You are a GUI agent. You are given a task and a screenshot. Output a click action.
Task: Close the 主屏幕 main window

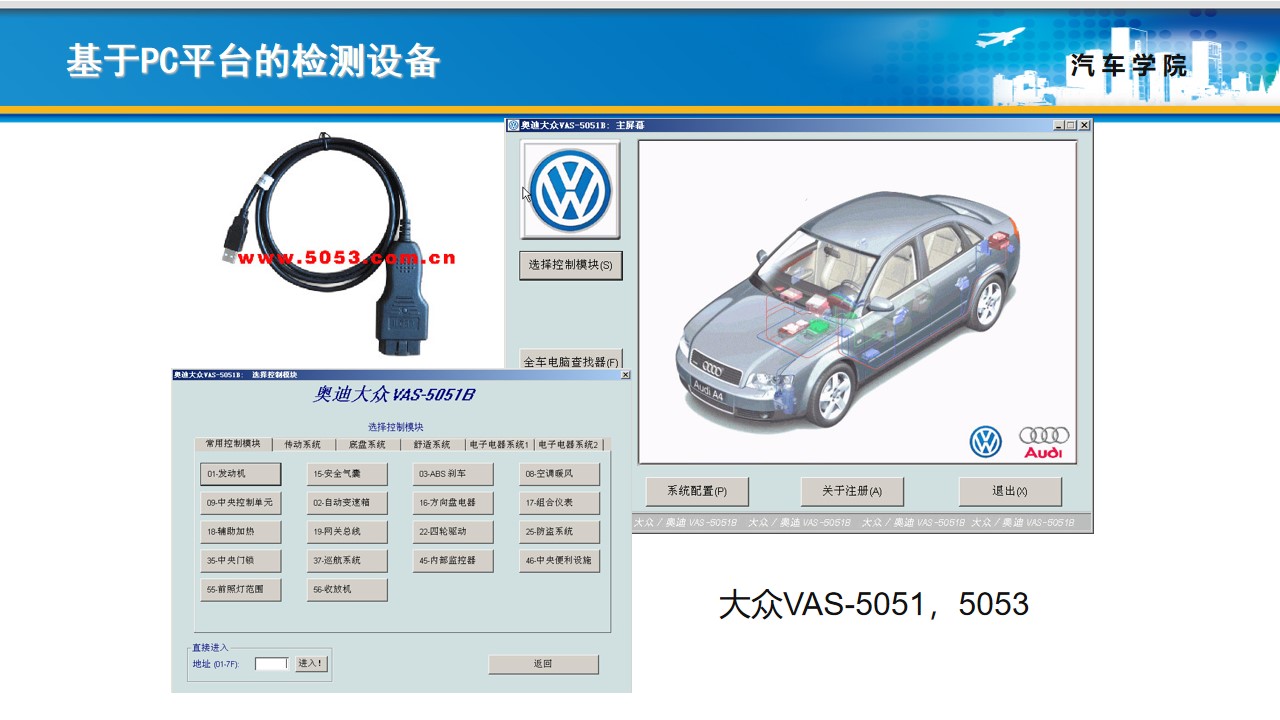coord(1084,125)
